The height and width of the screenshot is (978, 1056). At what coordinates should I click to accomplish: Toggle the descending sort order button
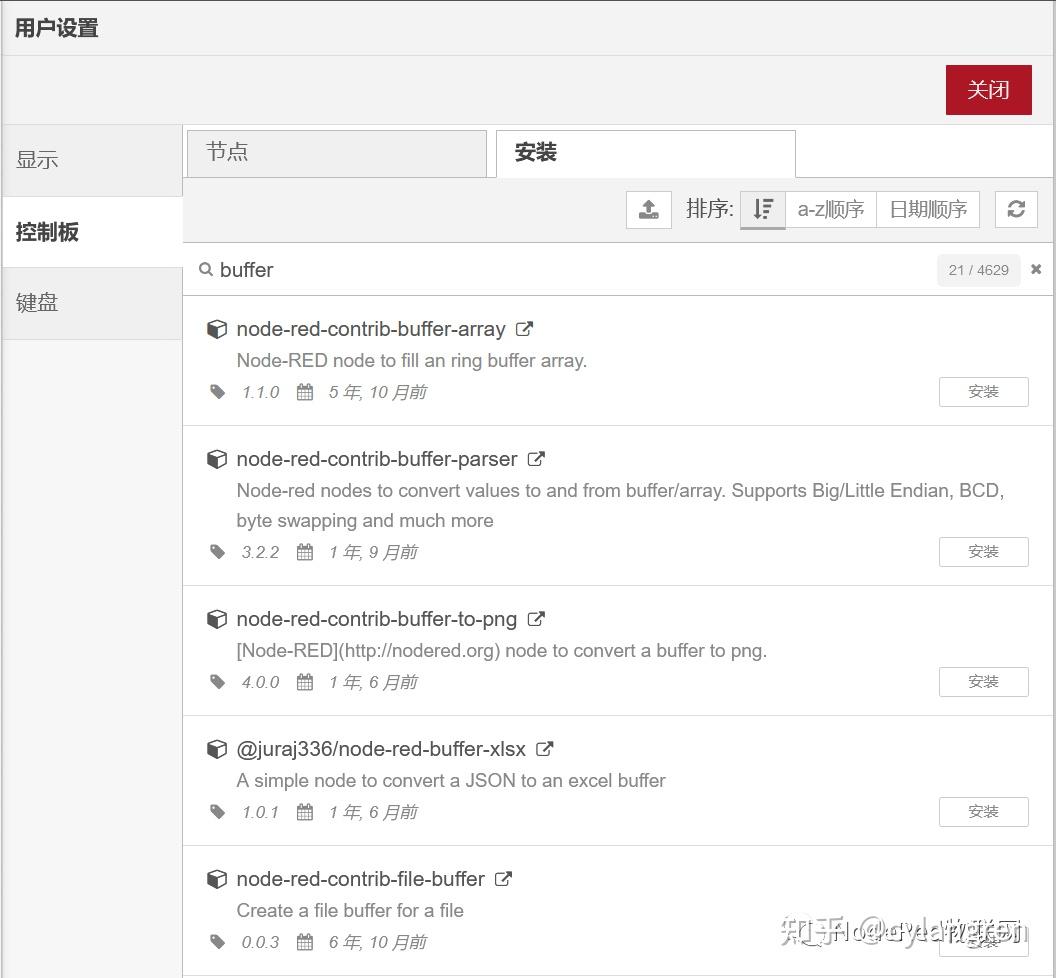point(762,209)
